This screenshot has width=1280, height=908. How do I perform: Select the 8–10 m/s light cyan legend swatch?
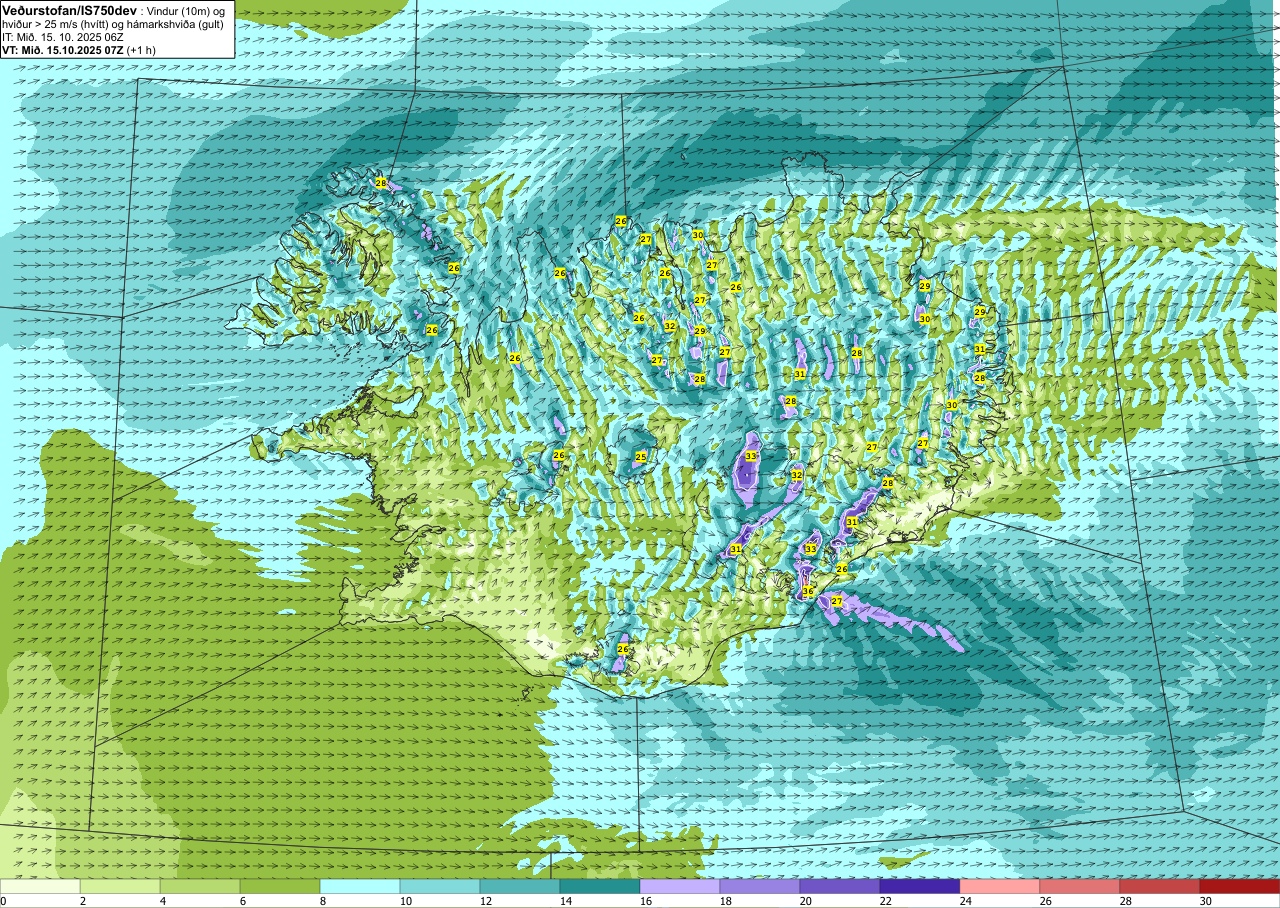tap(360, 886)
